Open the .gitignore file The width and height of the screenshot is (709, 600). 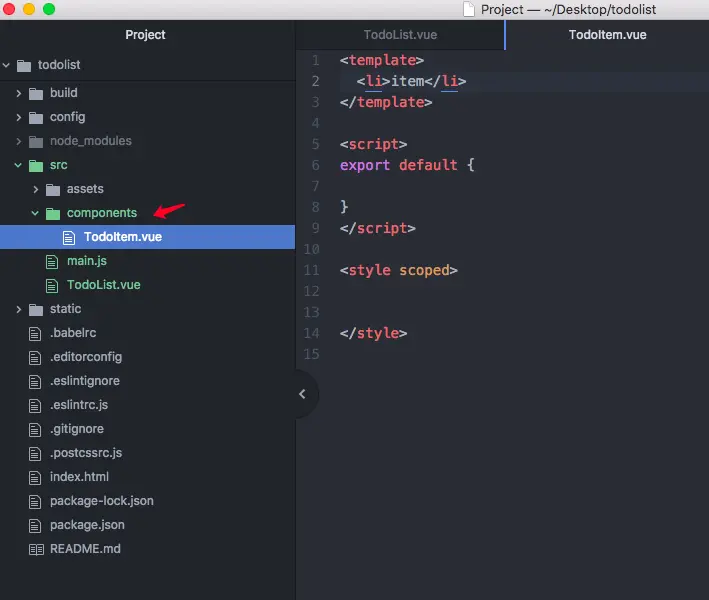(x=76, y=429)
